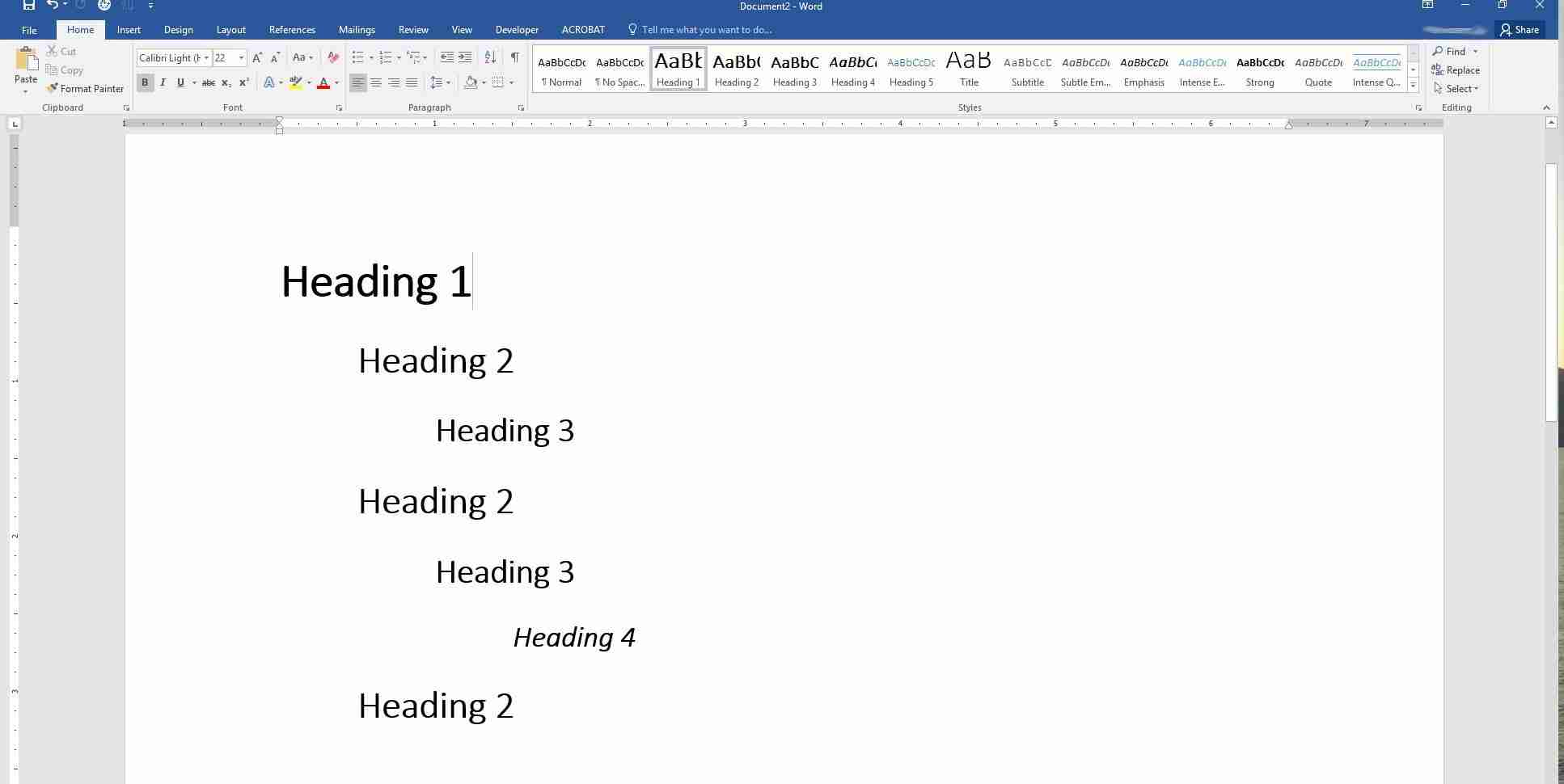Sort paragraphs with the A-Z icon
Image resolution: width=1564 pixels, height=784 pixels.
point(490,57)
